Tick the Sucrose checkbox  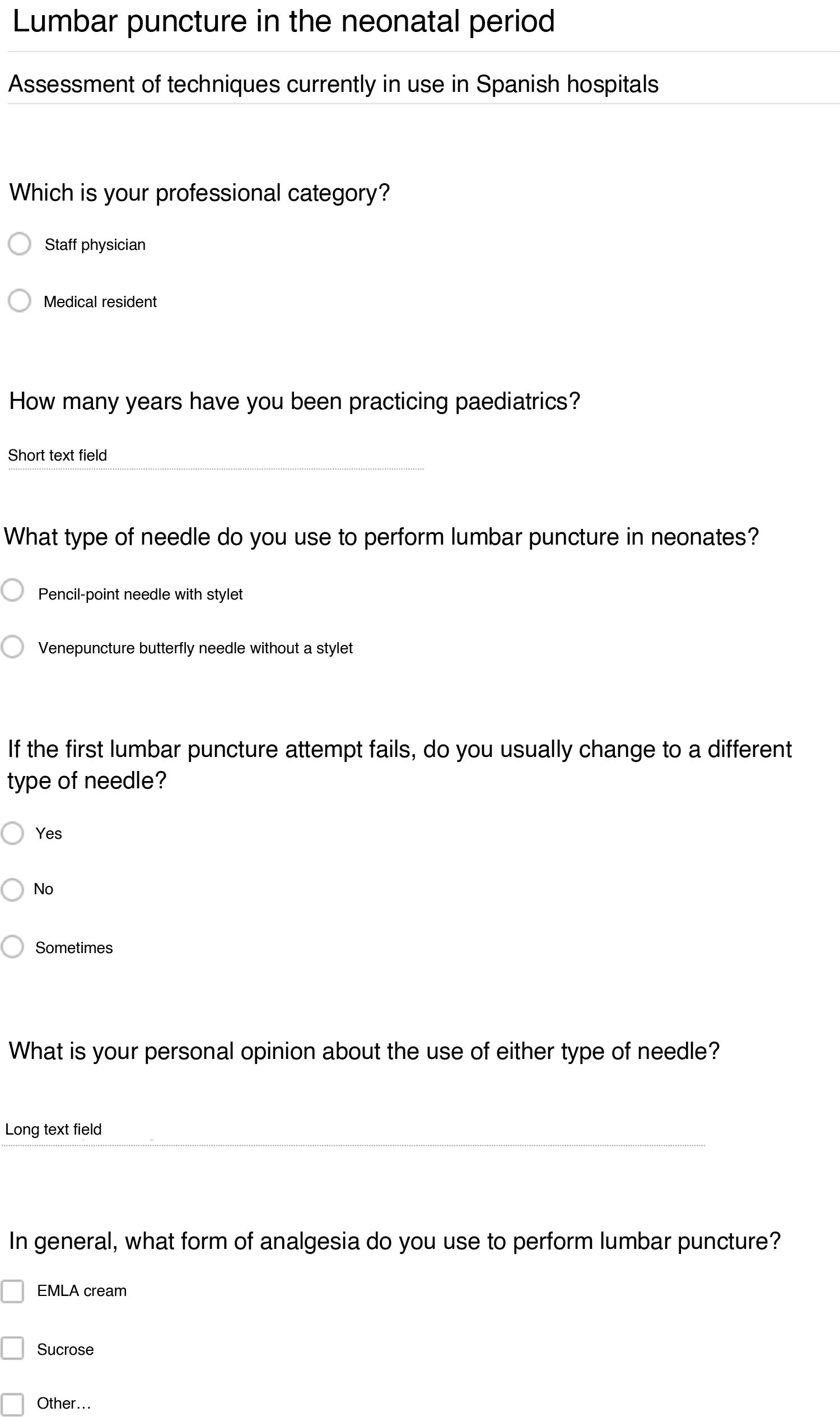click(x=12, y=1349)
